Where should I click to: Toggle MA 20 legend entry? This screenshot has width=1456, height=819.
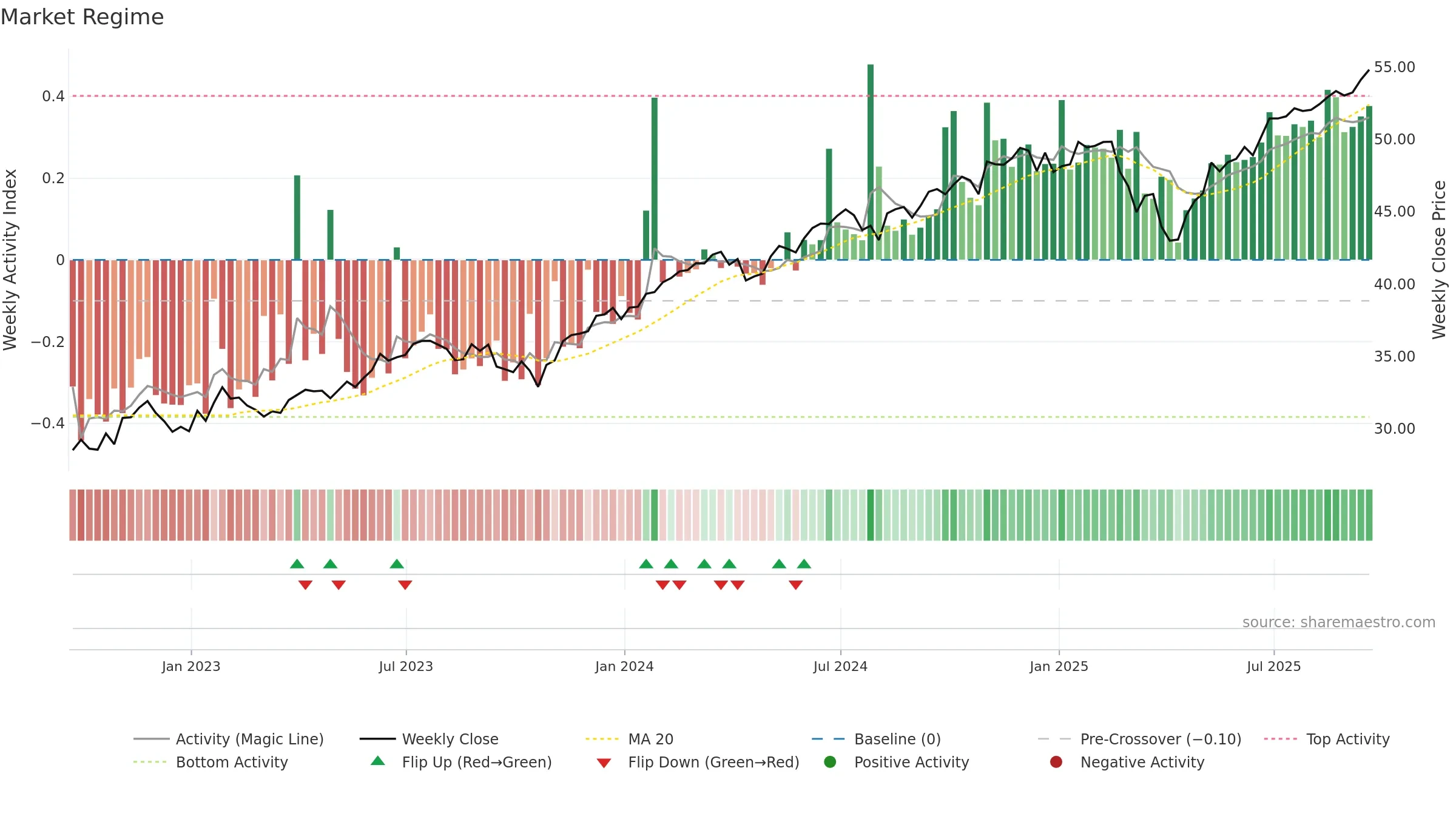pyautogui.click(x=629, y=739)
